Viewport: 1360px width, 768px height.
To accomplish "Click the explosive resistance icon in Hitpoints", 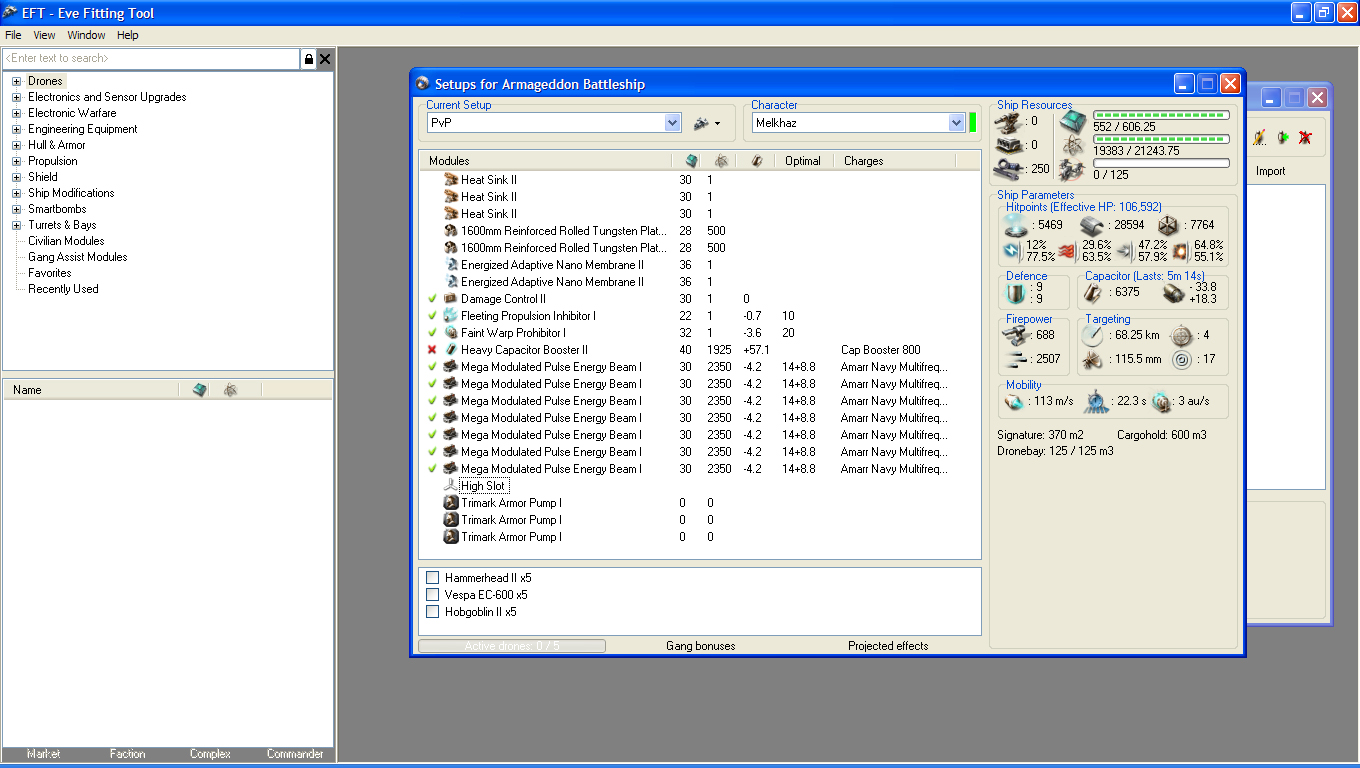I will pyautogui.click(x=1181, y=250).
